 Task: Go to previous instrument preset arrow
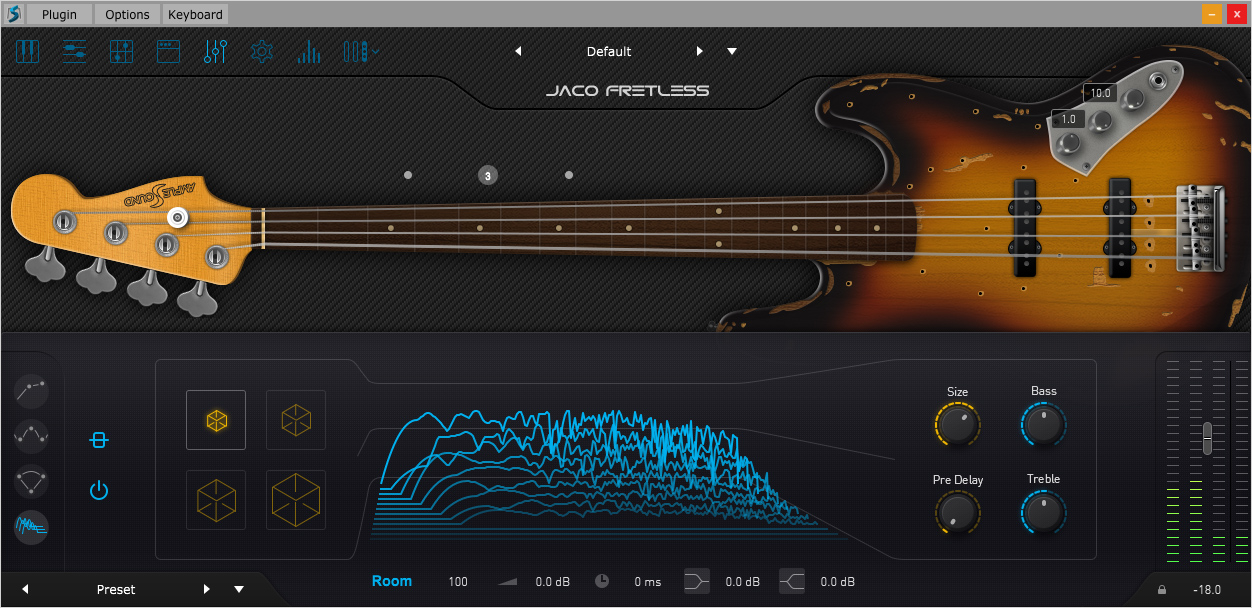[518, 51]
